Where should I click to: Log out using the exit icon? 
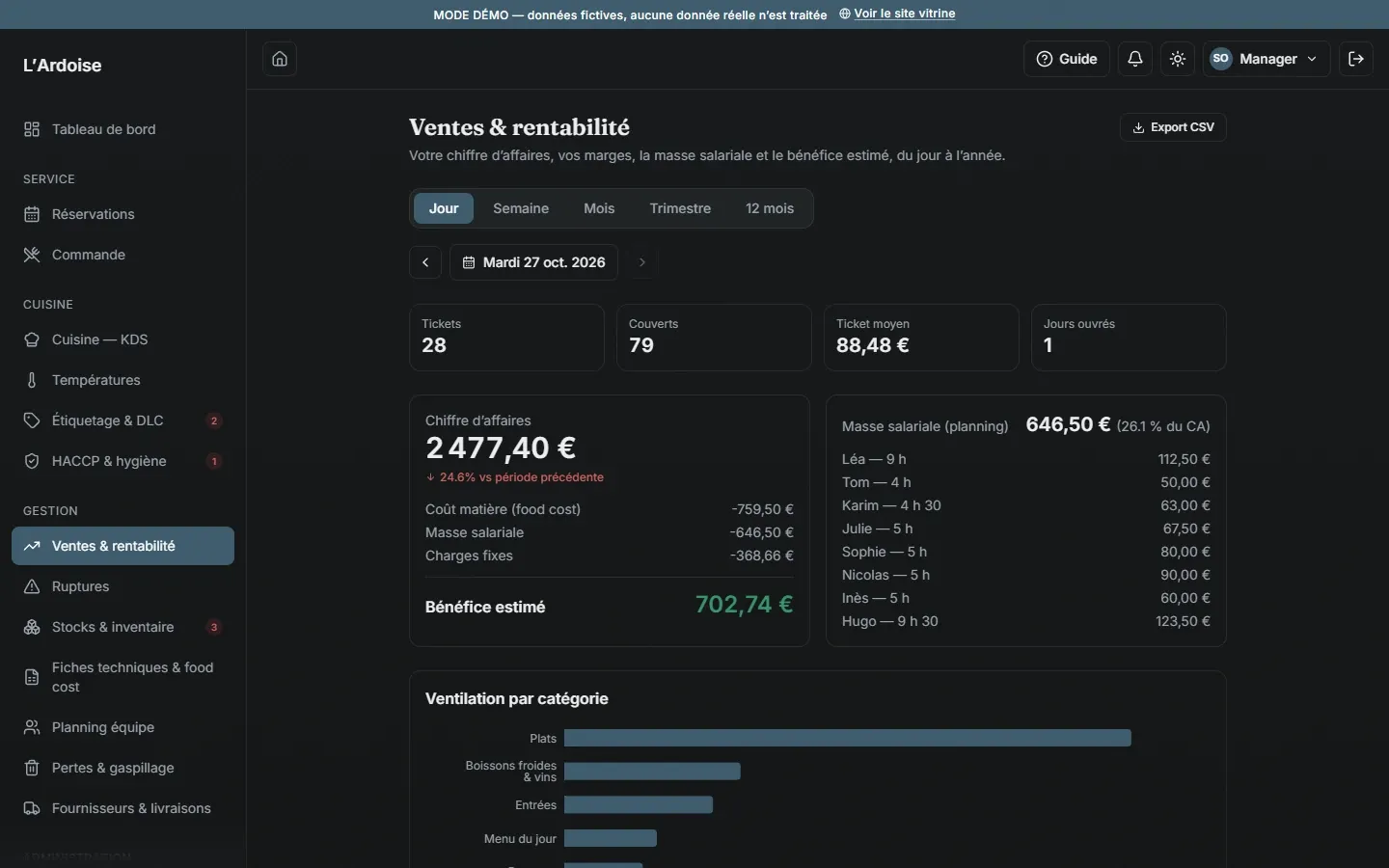point(1356,59)
